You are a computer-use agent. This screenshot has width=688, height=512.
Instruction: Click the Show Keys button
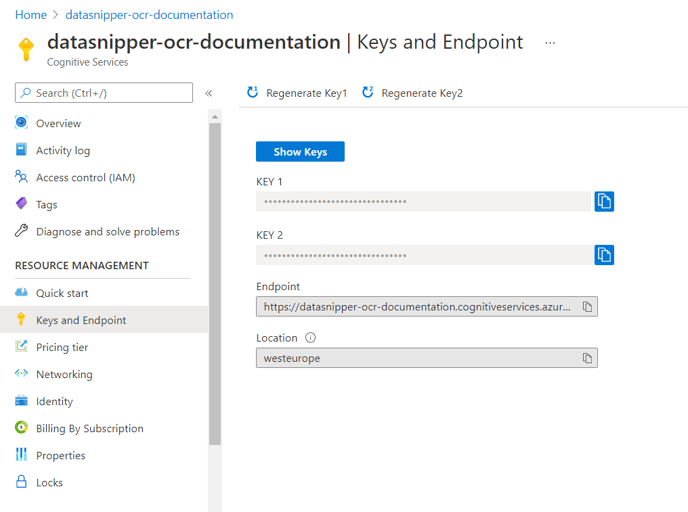click(x=300, y=151)
